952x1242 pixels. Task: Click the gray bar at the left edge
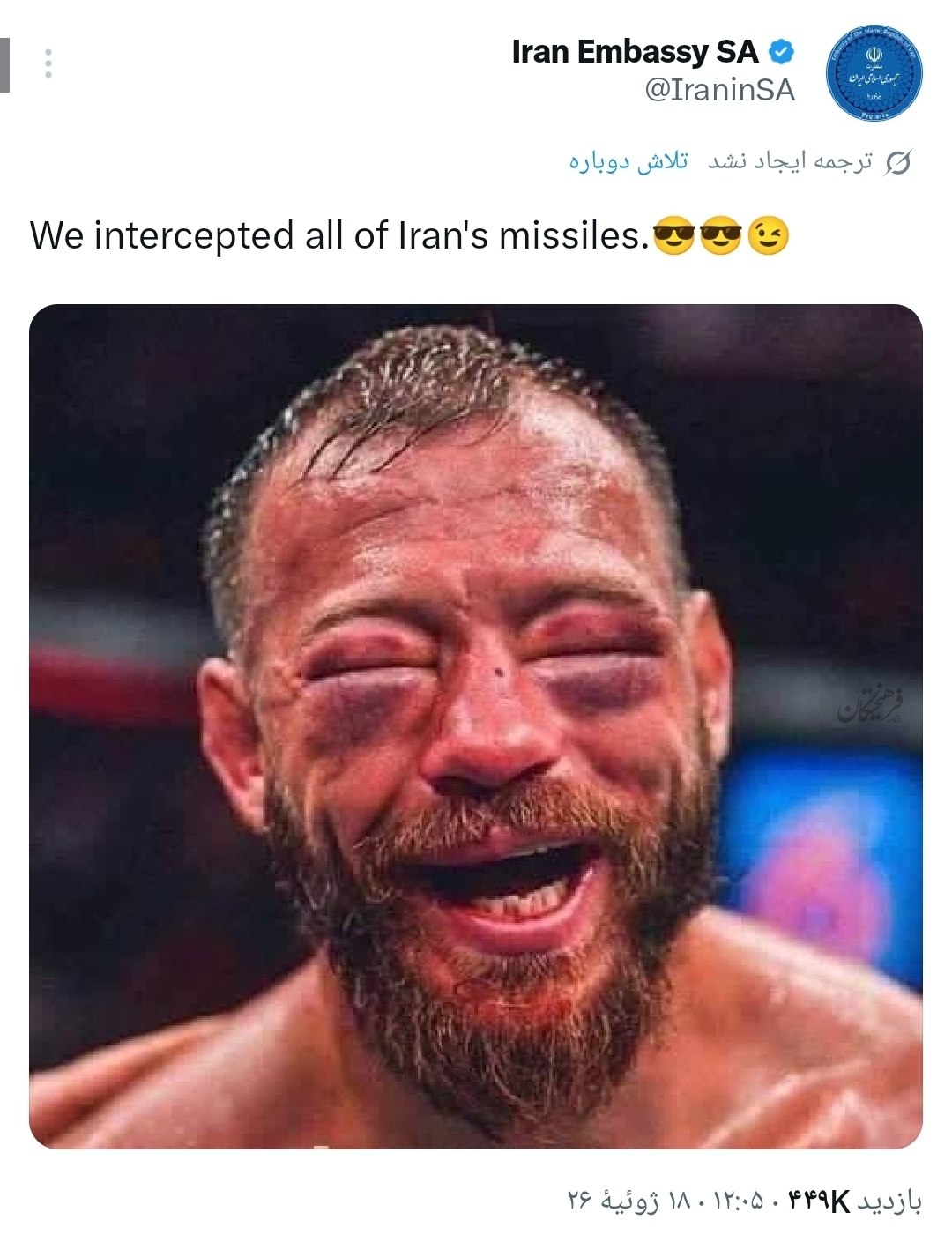tap(4, 64)
